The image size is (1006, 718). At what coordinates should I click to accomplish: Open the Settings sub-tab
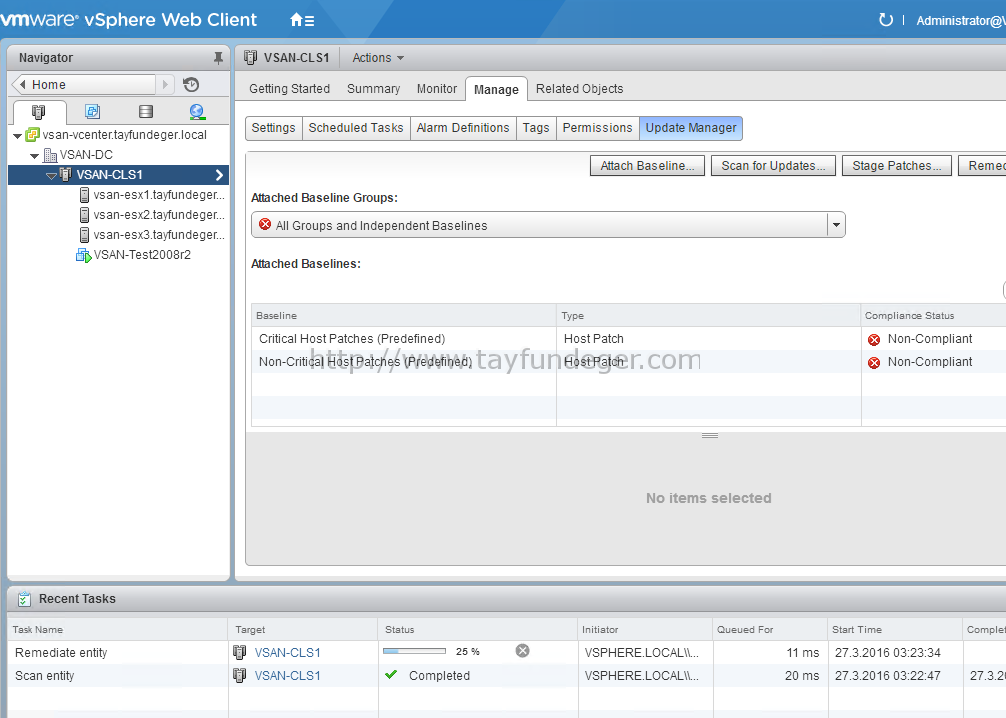[x=273, y=128]
